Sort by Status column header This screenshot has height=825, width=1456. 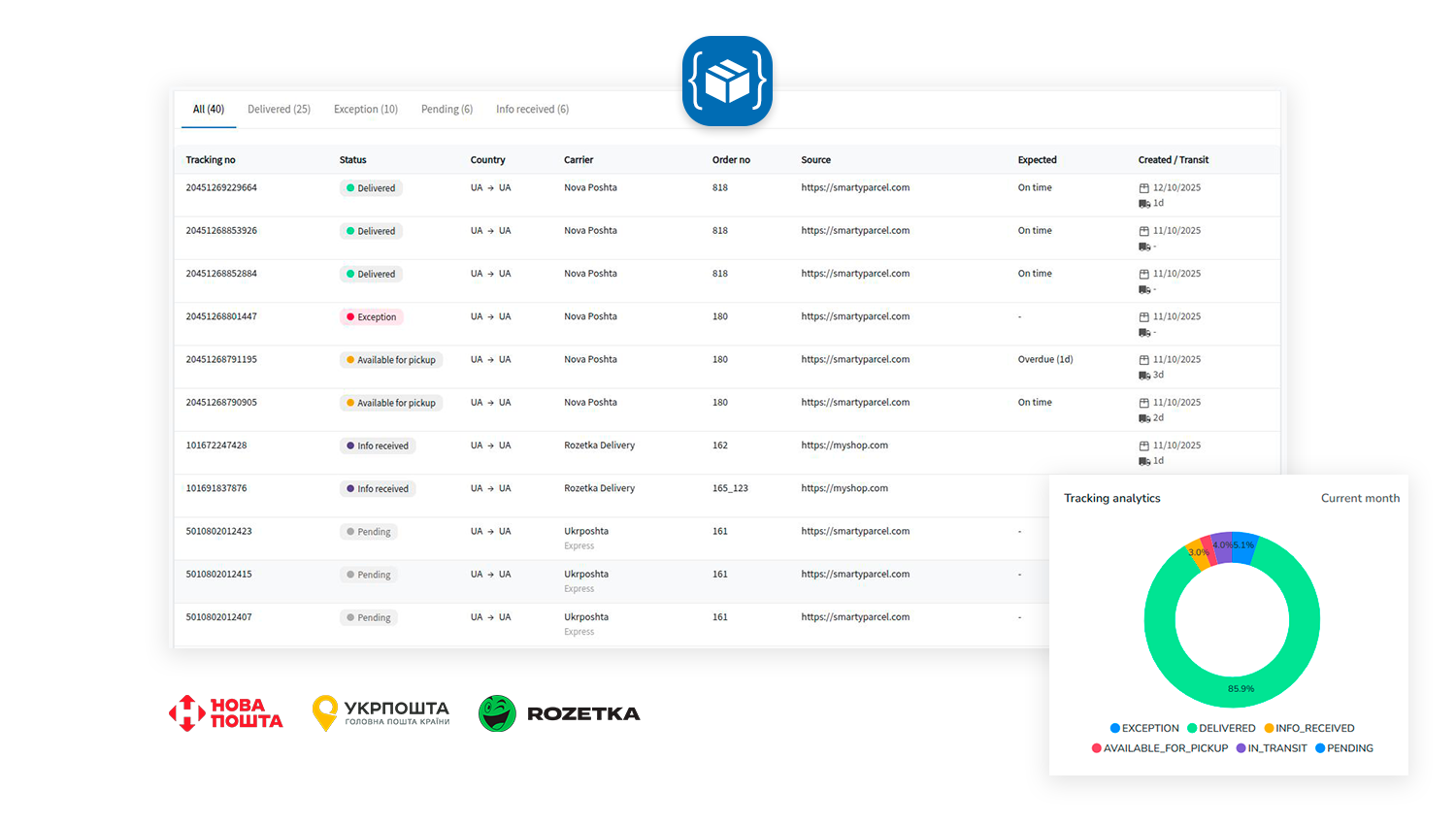[352, 160]
